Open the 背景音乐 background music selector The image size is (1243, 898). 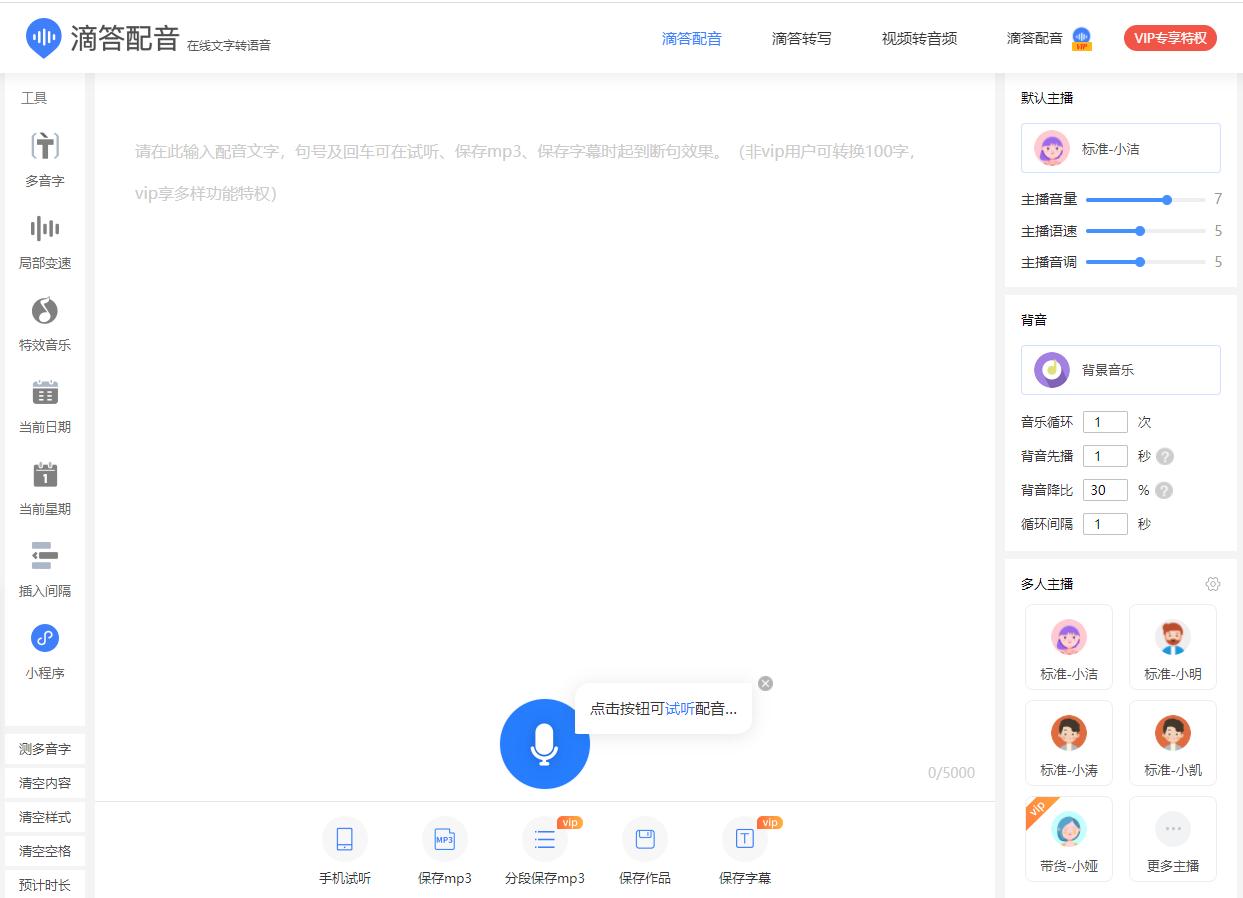(x=1120, y=370)
